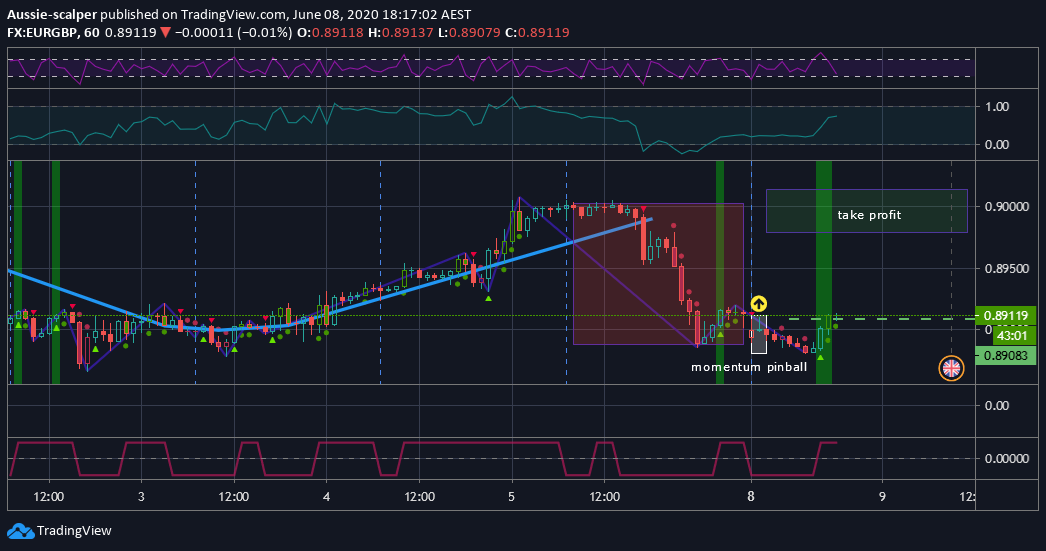Click the UK flag event icon
This screenshot has width=1046, height=551.
(x=951, y=368)
